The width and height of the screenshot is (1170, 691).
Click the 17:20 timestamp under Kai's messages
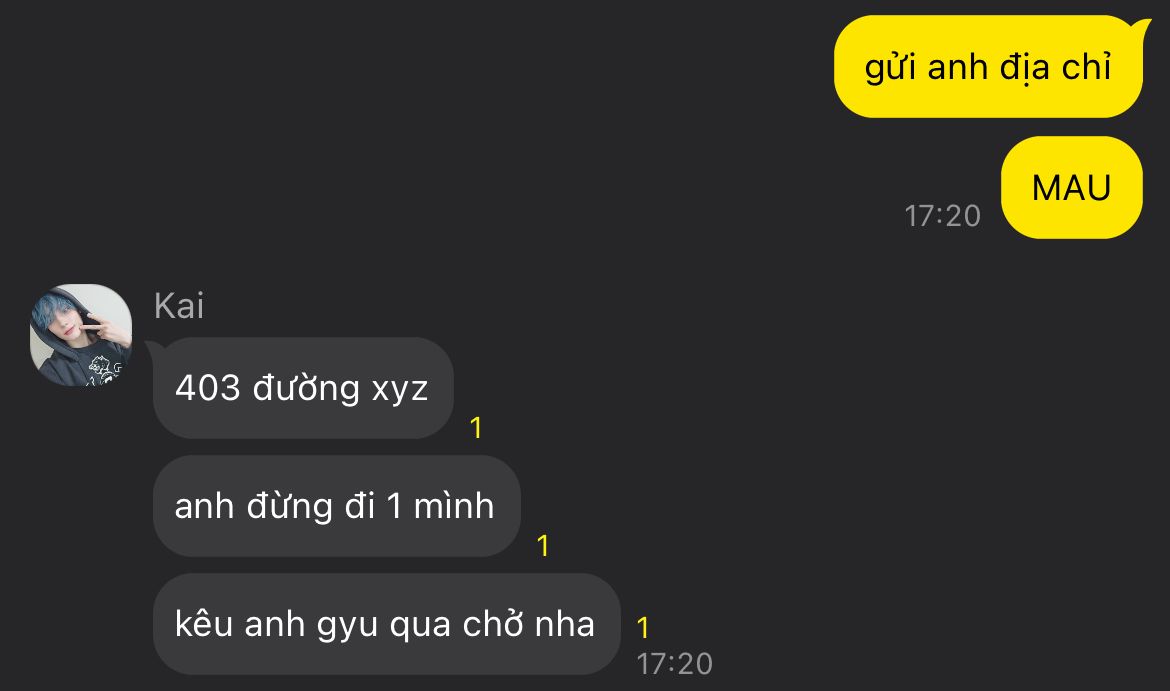click(675, 664)
